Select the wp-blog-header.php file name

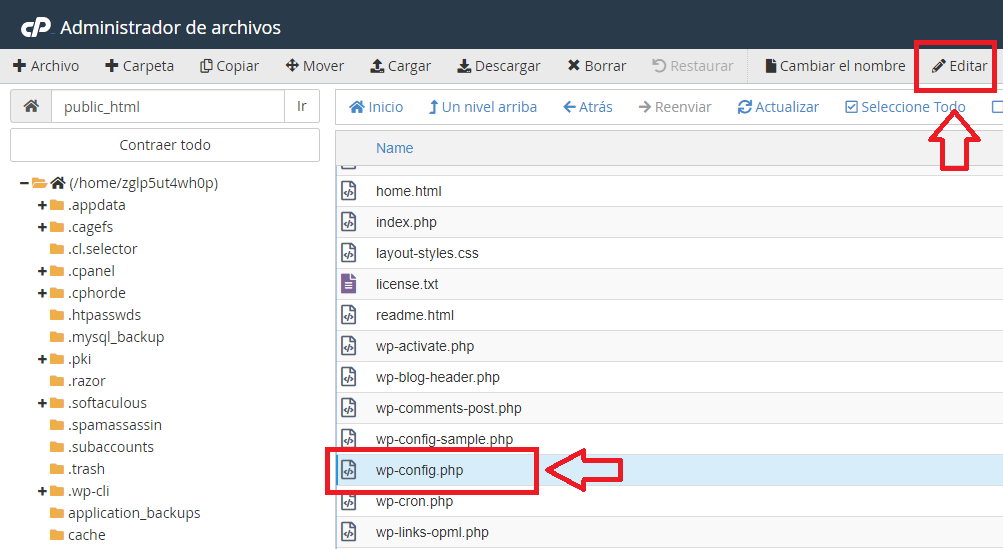click(438, 378)
